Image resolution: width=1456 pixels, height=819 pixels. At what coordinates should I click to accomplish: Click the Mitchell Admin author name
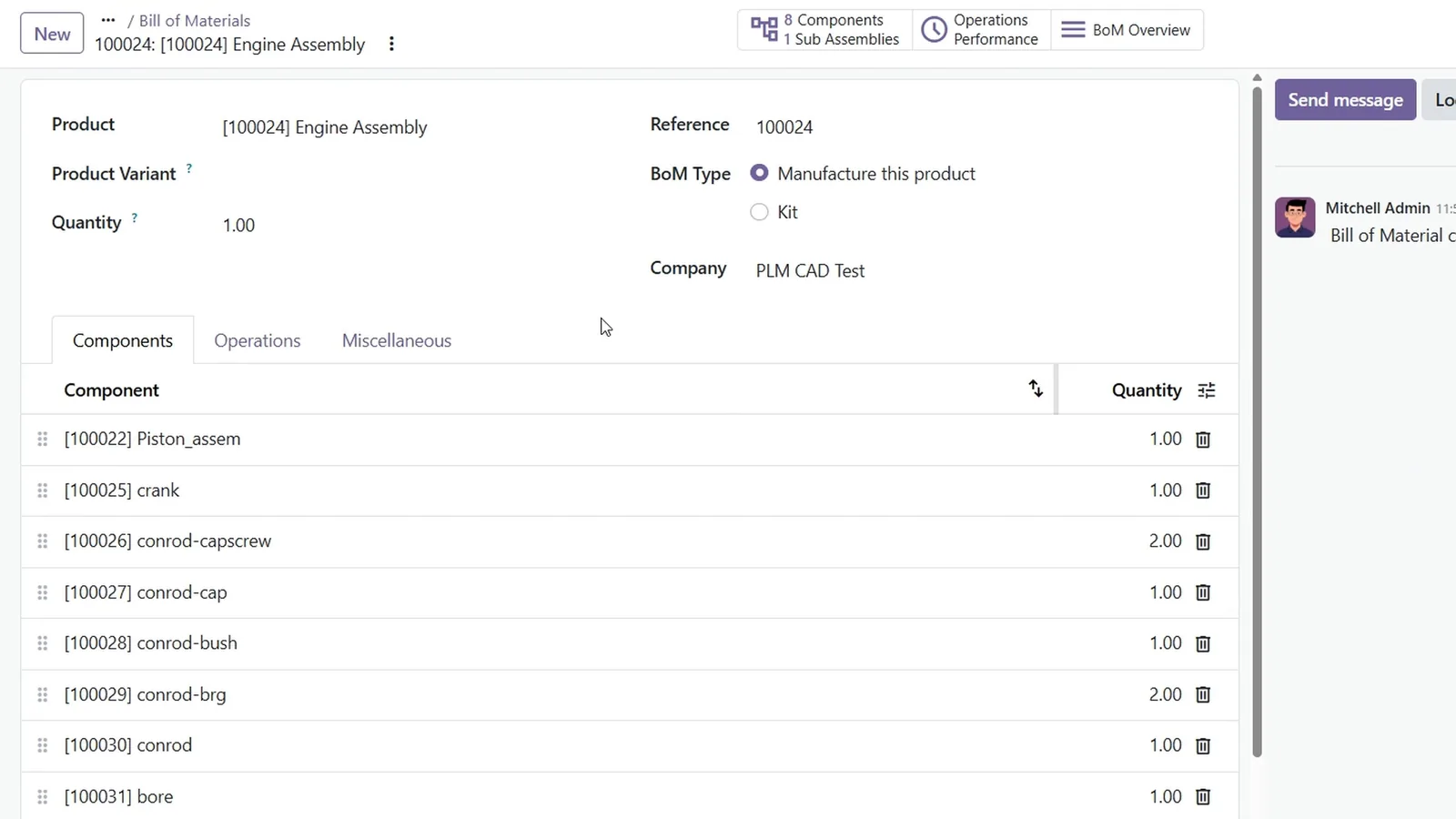tap(1378, 208)
